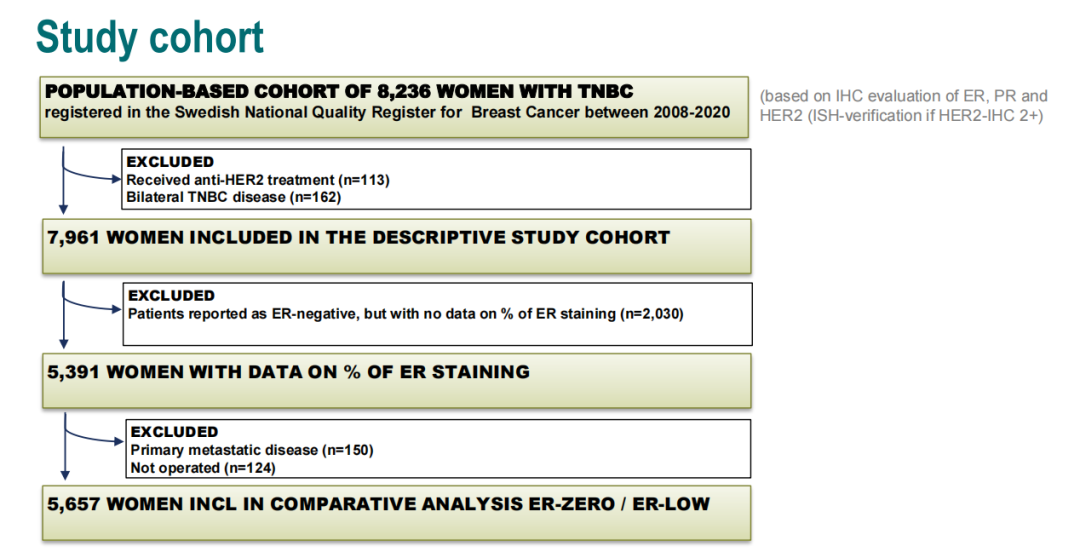Select the ER-negative patients exclusion line (n=2,030)
The image size is (1080, 552).
[x=406, y=313]
